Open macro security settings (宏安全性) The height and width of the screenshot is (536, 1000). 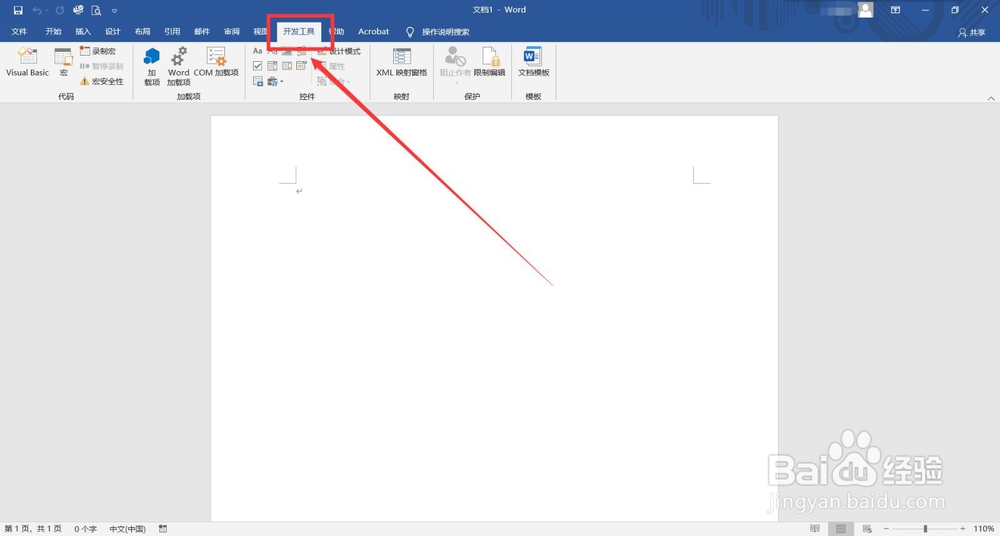[101, 81]
